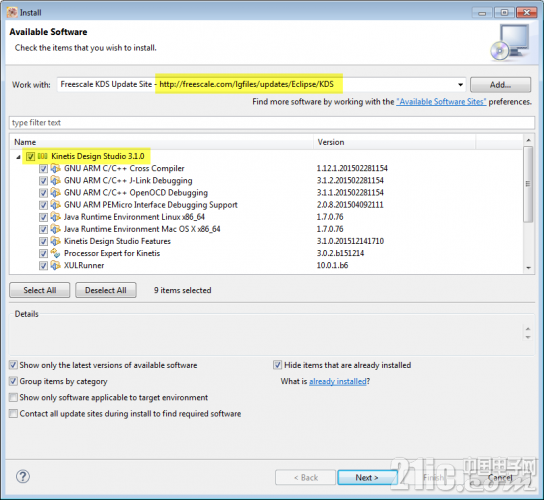This screenshot has width=544, height=500.
Task: Click version 1.12.1.201502281154 cell
Action: click(x=352, y=169)
